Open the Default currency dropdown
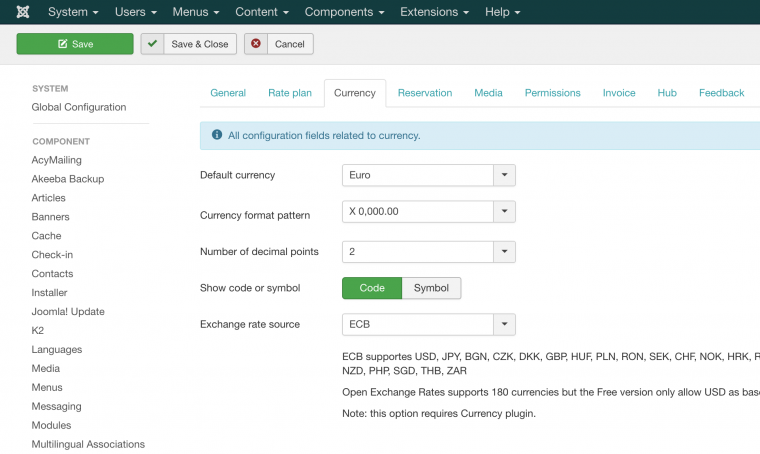Screen dimensions: 760x454 tap(505, 175)
